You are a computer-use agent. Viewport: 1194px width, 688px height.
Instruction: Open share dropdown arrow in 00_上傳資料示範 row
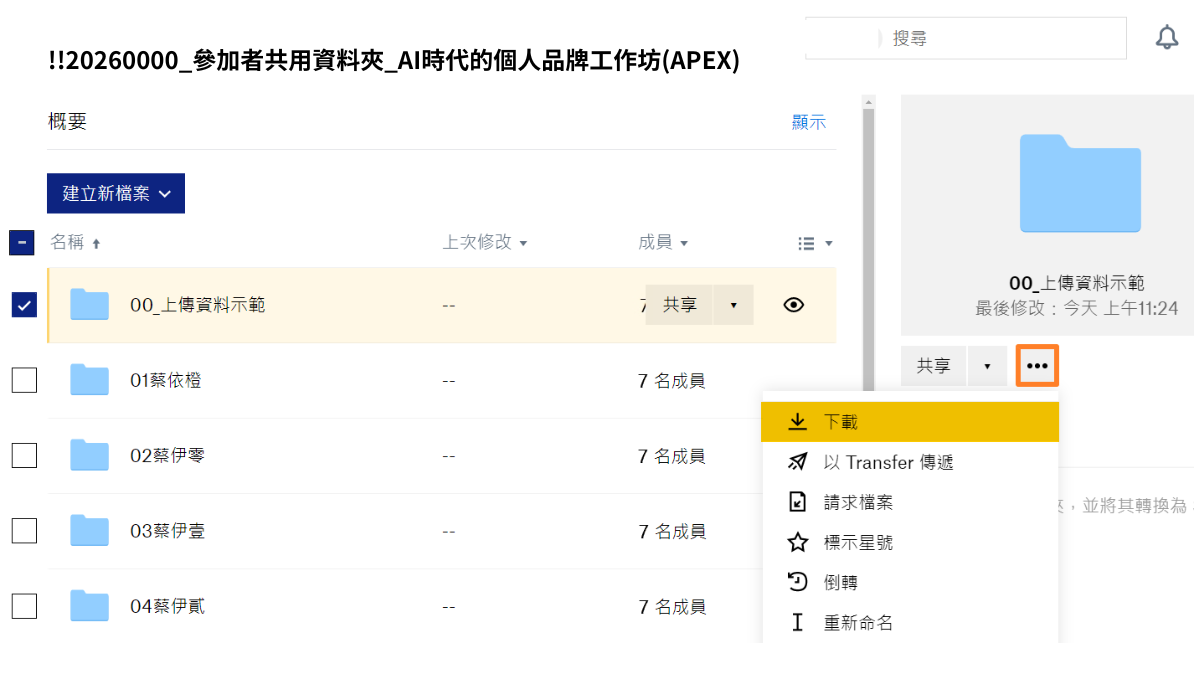(733, 305)
